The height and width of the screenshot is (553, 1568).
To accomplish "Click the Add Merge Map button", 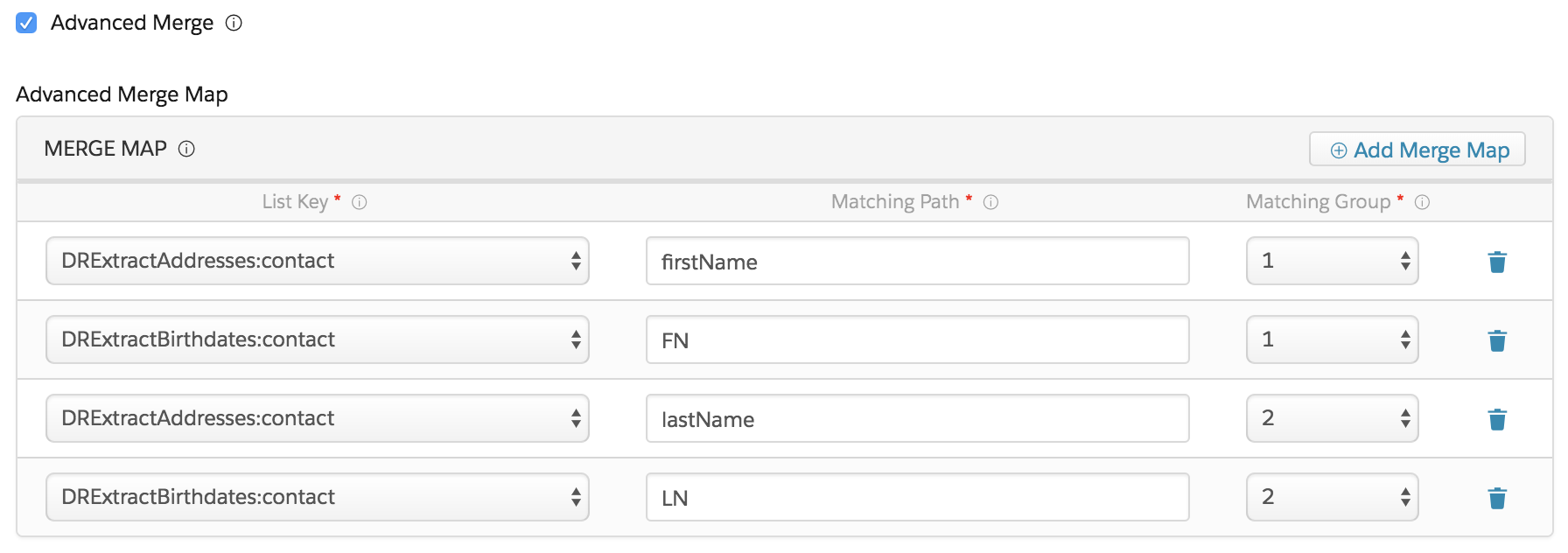I will tap(1417, 150).
